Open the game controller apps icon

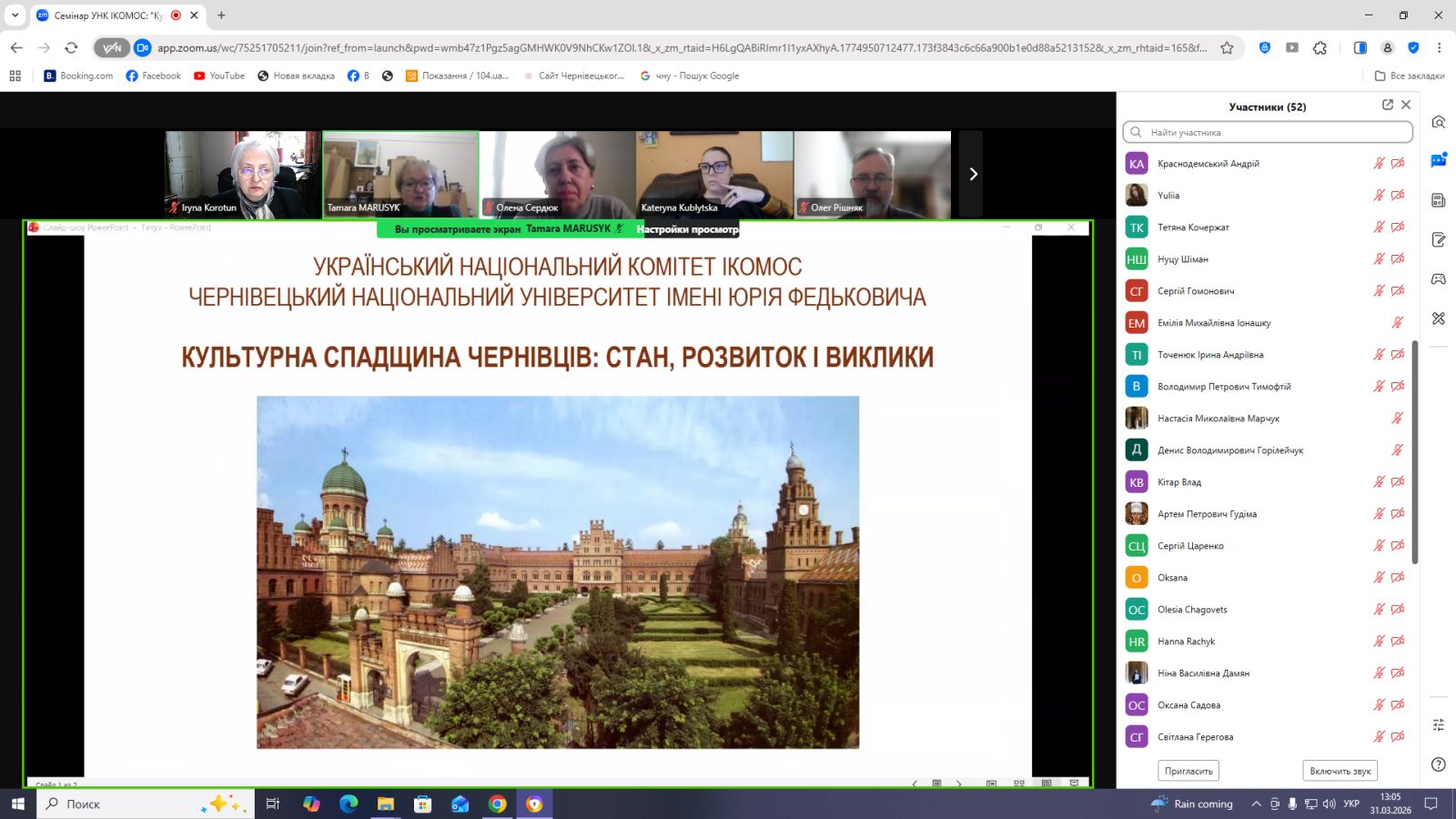[x=1439, y=278]
